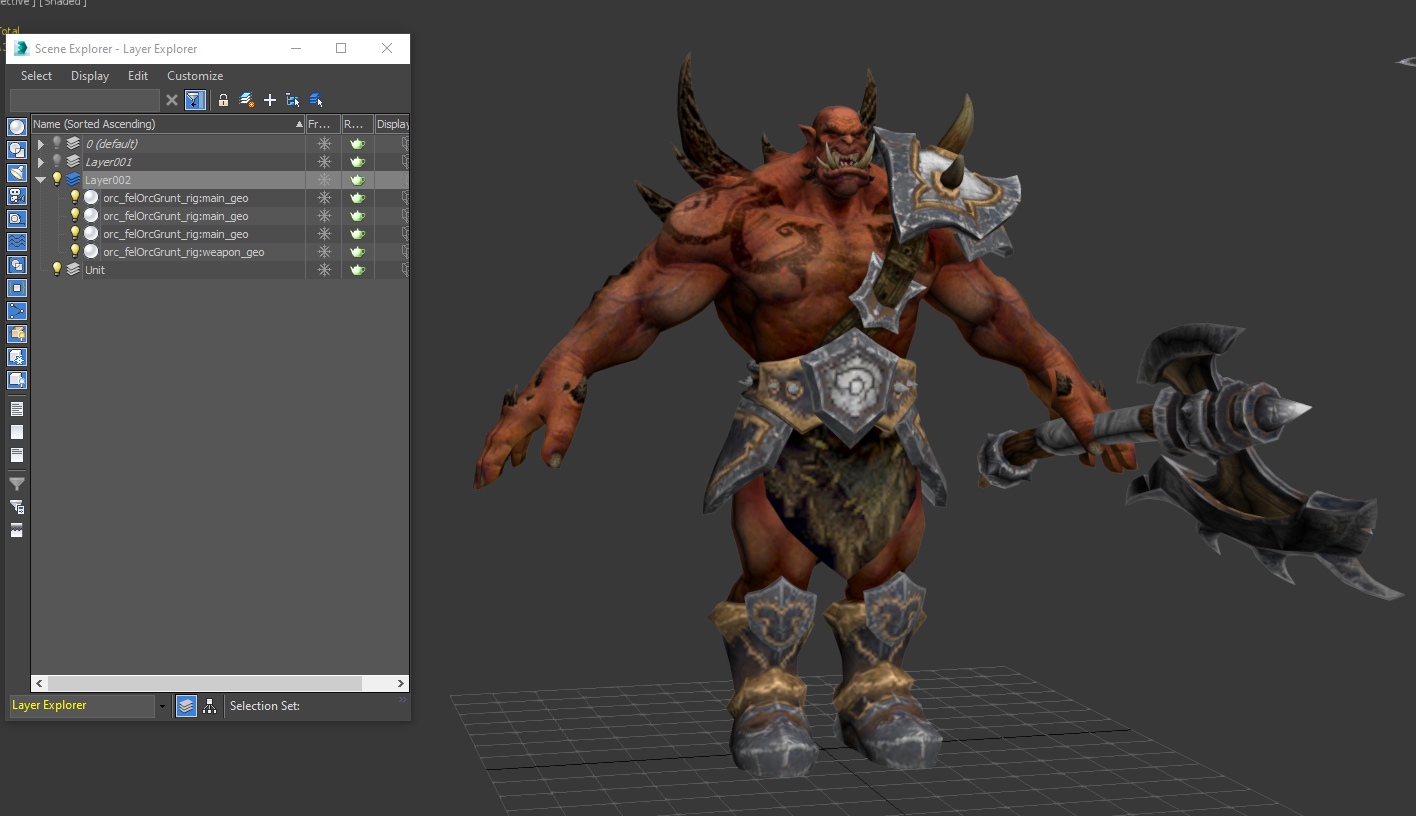Click the hierarchy-with-cursor Select Children icon
The height and width of the screenshot is (816, 1416).
pyautogui.click(x=293, y=100)
